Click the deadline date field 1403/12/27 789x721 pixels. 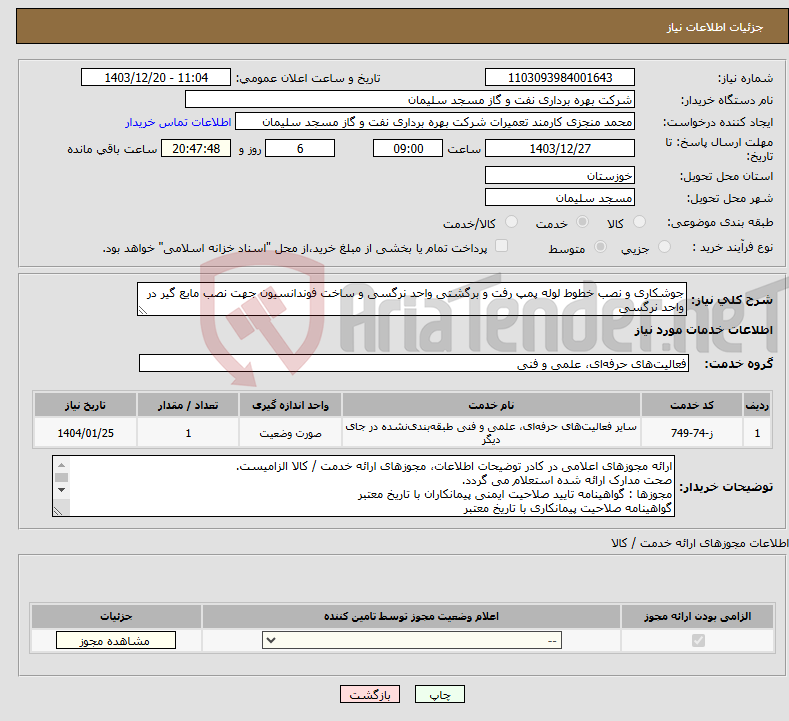[x=560, y=148]
